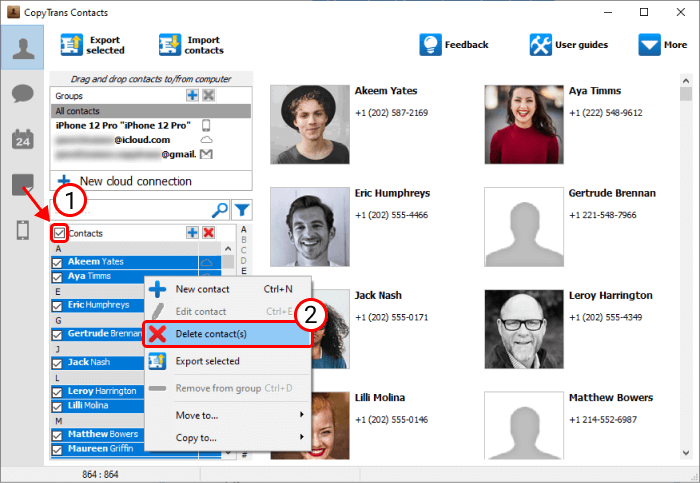Select Jack Nash row in contact list
Screen dimensions: 700x483
coord(98,362)
